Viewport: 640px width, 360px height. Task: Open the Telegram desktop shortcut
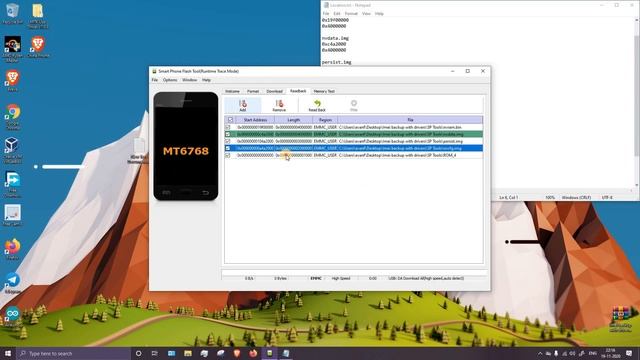pos(12,283)
